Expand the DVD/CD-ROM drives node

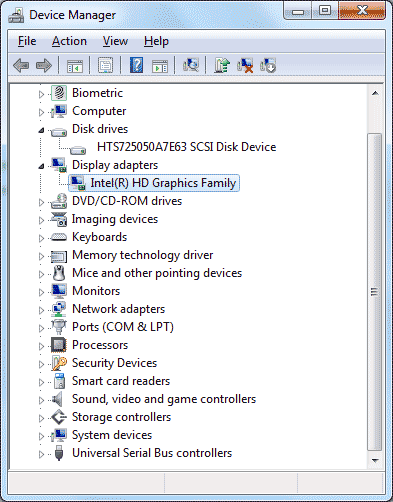point(41,202)
